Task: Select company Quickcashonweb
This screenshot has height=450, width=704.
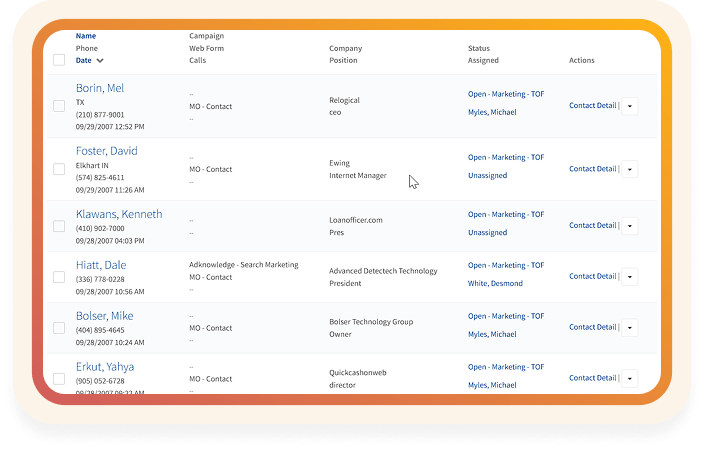Action: 358,373
